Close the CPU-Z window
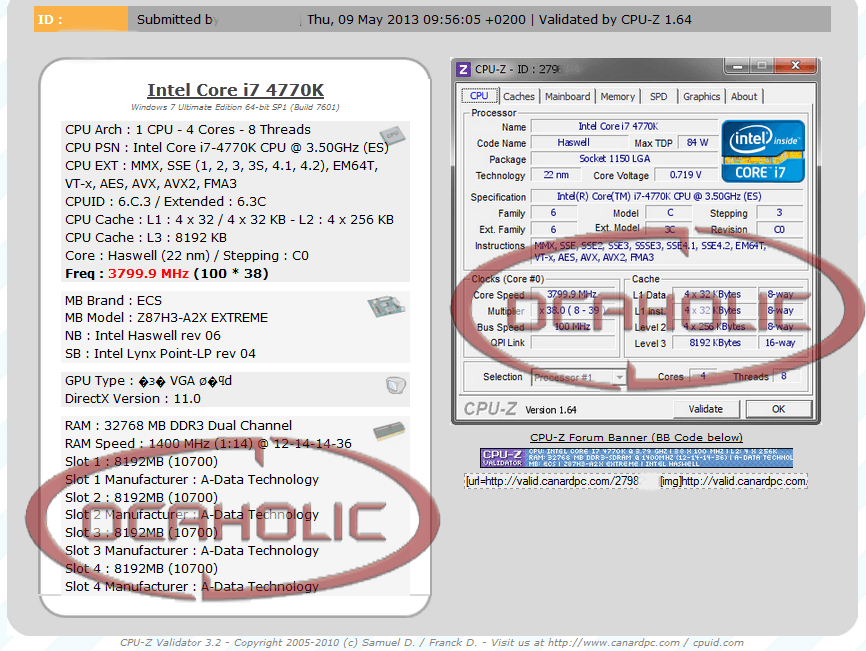866x651 pixels. 795,66
